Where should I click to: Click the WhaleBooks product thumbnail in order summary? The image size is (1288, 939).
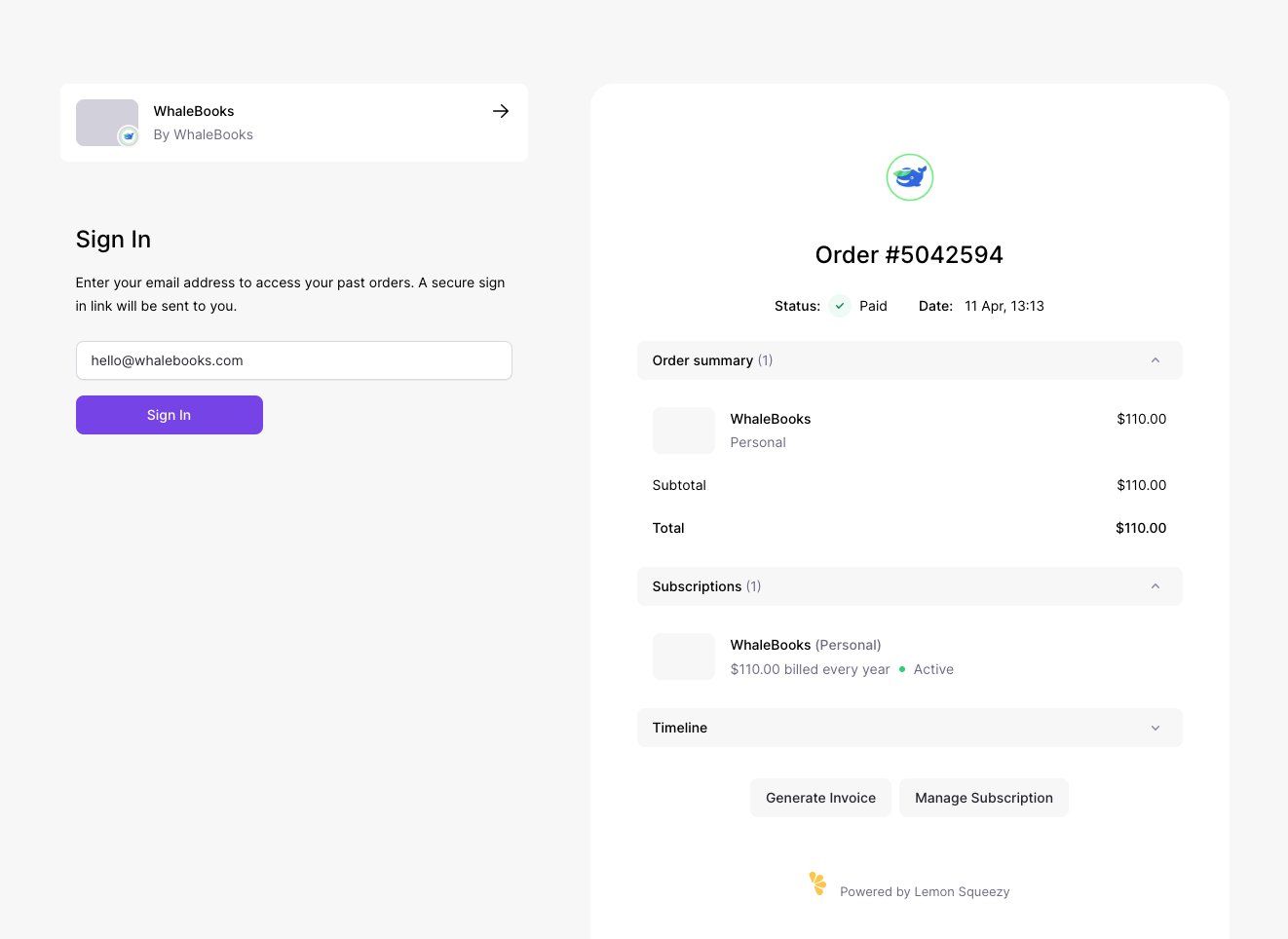tap(684, 431)
